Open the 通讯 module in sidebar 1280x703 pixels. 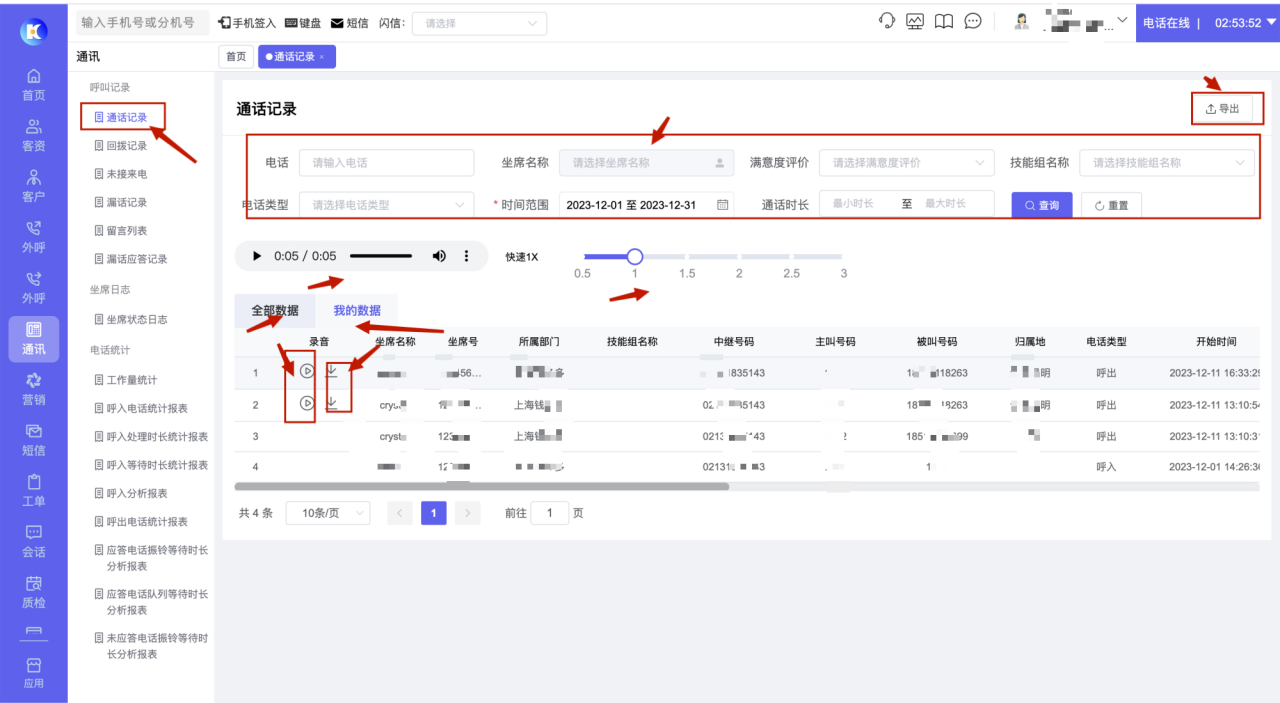click(x=34, y=338)
